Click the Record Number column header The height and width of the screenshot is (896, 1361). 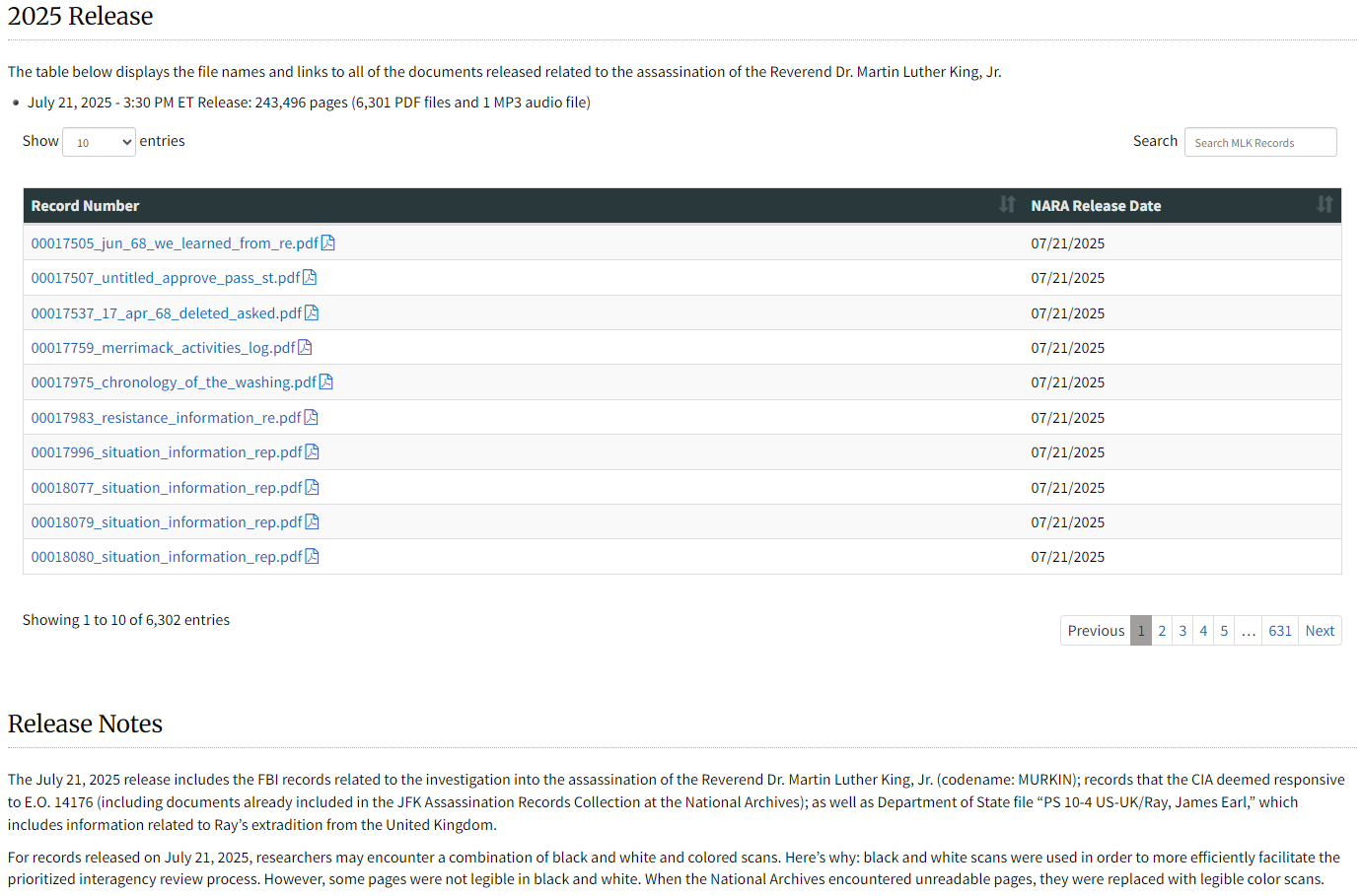524,205
